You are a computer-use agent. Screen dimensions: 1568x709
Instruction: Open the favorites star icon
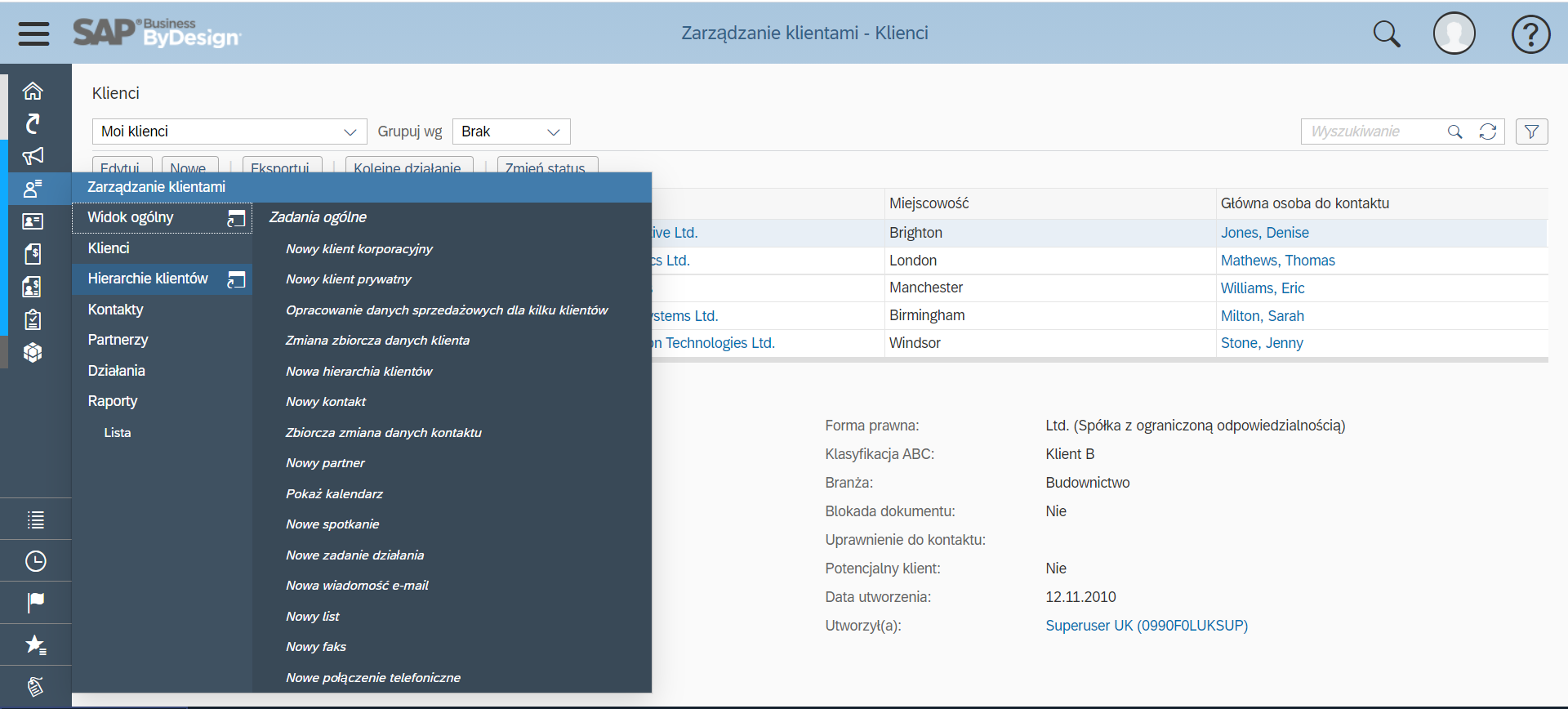tap(35, 644)
